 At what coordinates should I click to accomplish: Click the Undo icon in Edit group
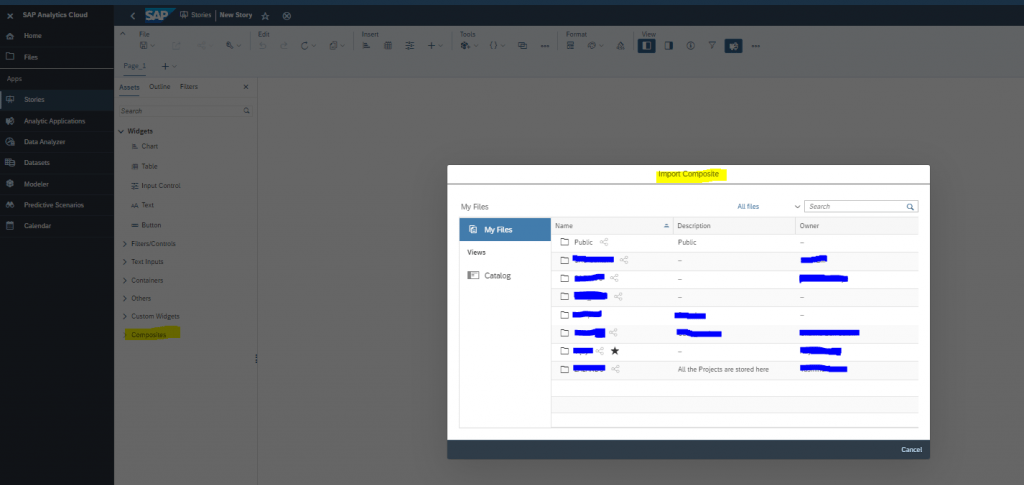coord(263,46)
